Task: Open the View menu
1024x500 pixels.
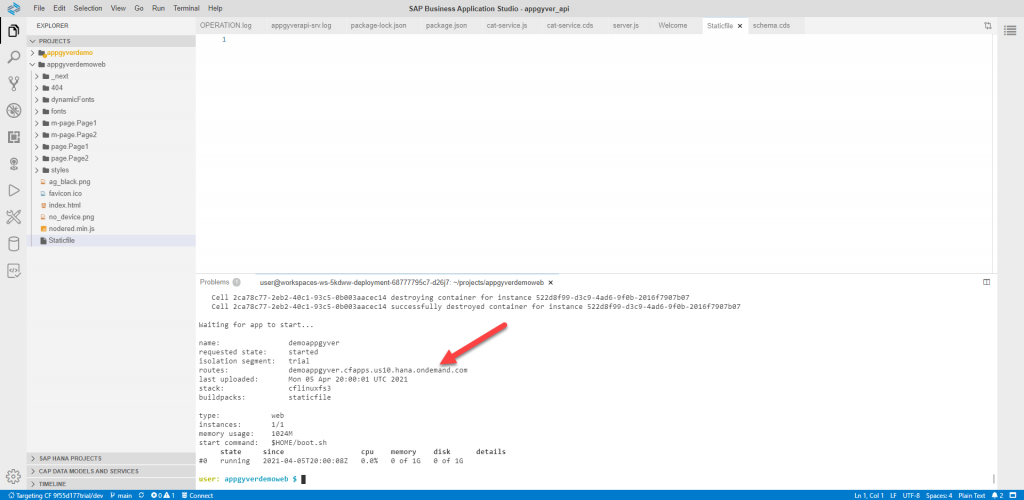Action: click(118, 8)
